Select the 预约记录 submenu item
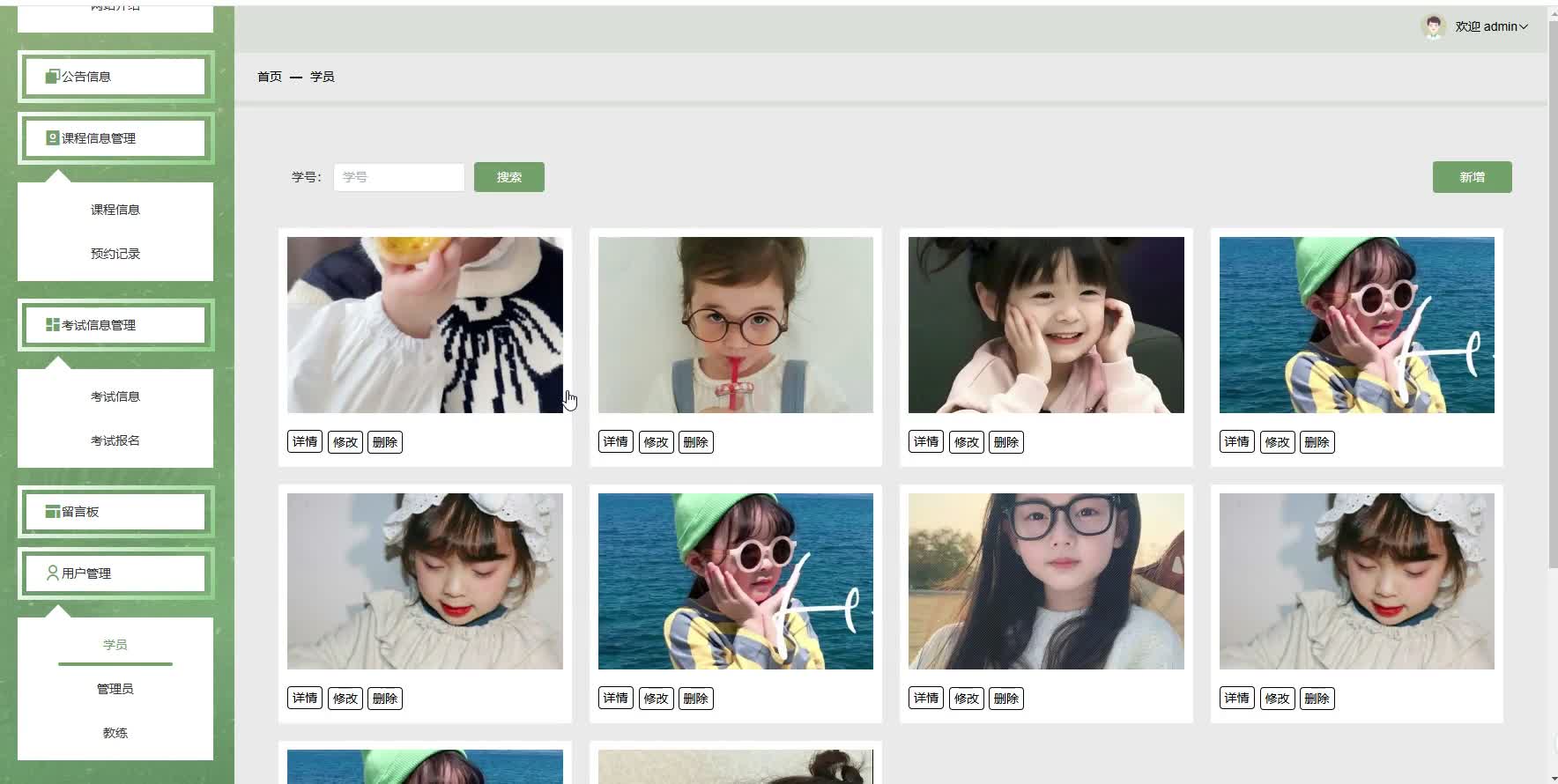This screenshot has width=1558, height=784. [115, 254]
